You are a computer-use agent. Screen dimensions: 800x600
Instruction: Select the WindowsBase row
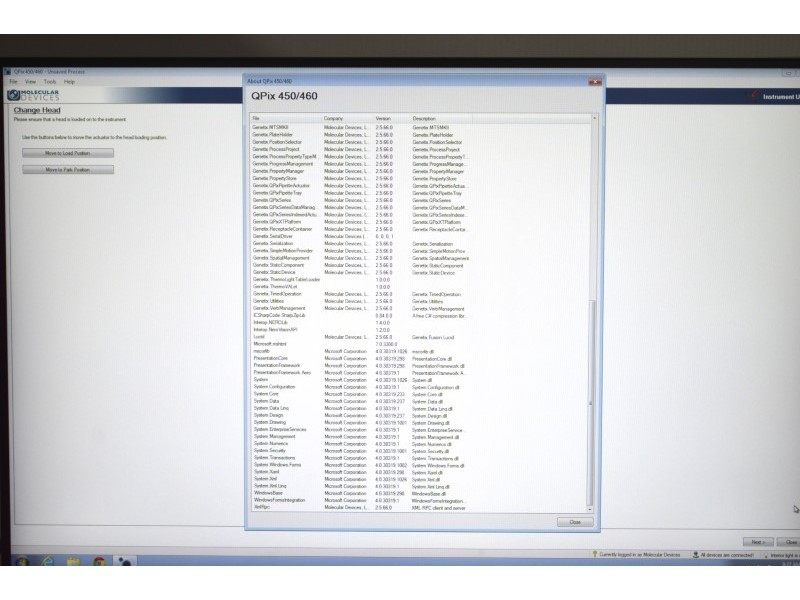[360, 493]
